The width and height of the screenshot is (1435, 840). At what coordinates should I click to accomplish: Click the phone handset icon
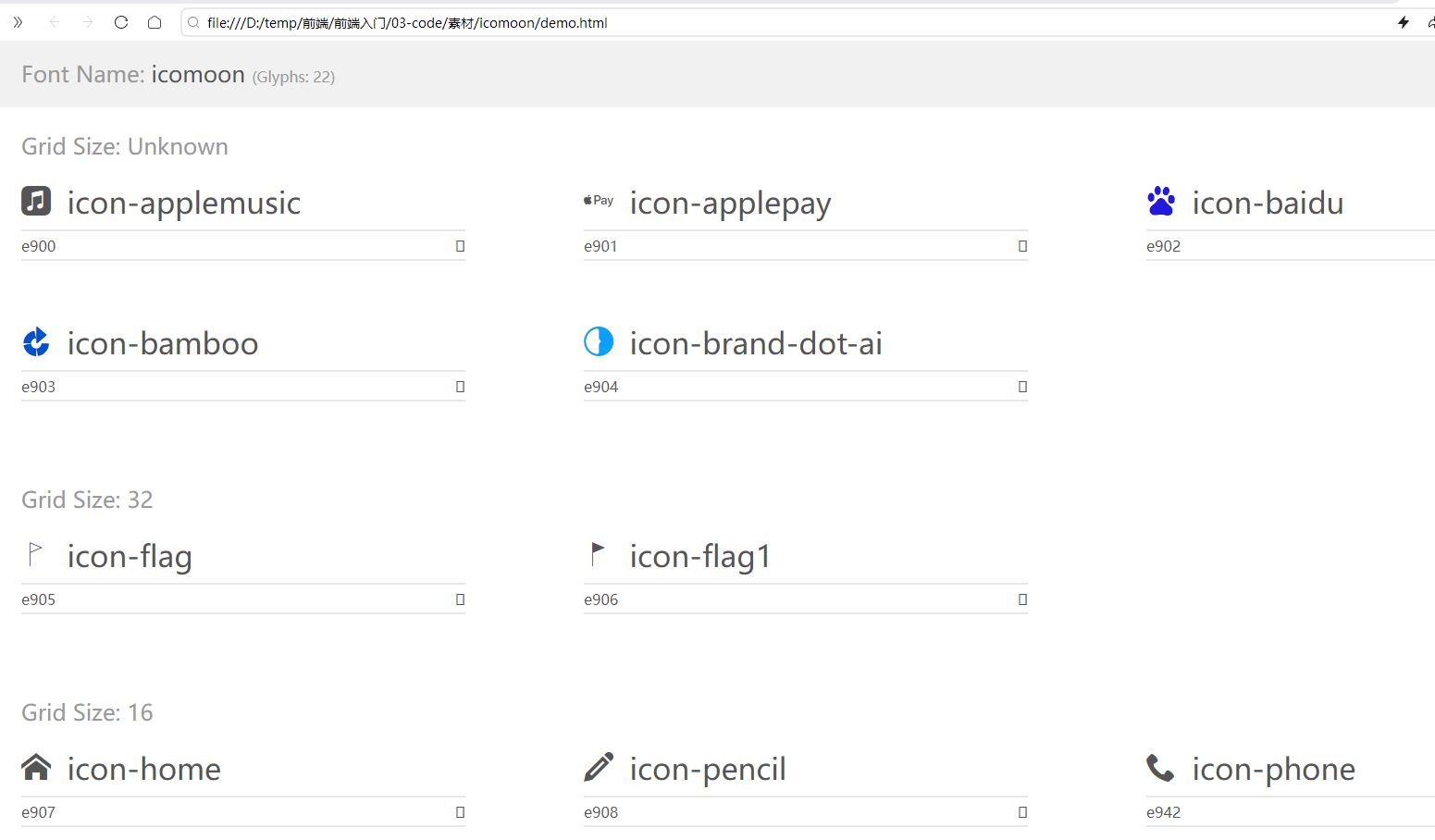click(x=1160, y=767)
